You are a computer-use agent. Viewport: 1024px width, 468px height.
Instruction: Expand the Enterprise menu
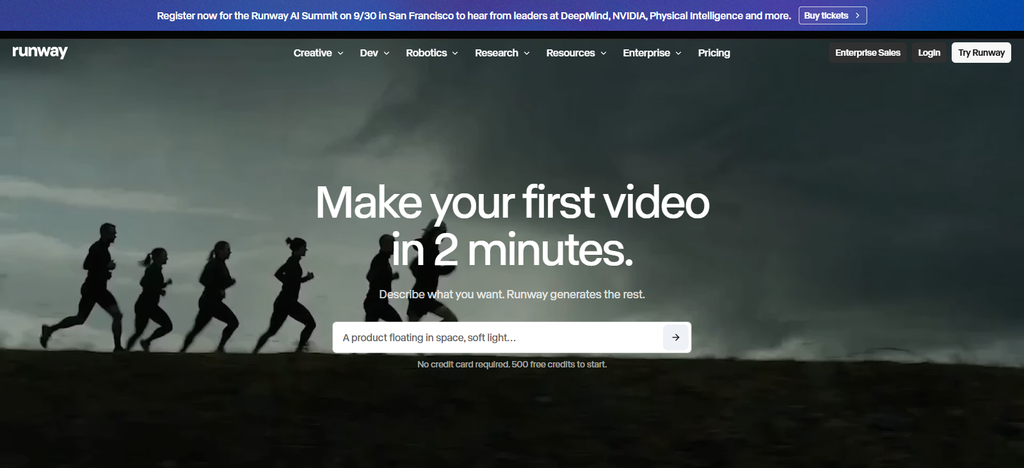click(652, 53)
